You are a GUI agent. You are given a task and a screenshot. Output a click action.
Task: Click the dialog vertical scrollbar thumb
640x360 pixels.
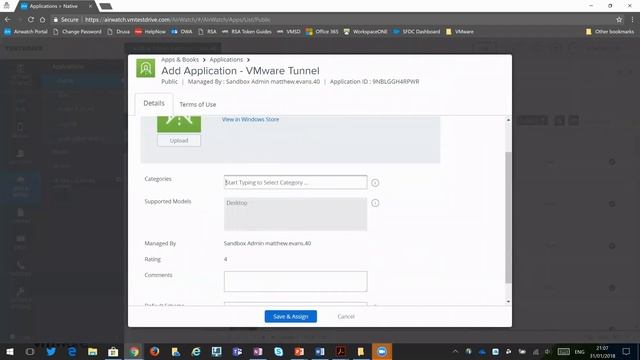(508, 217)
